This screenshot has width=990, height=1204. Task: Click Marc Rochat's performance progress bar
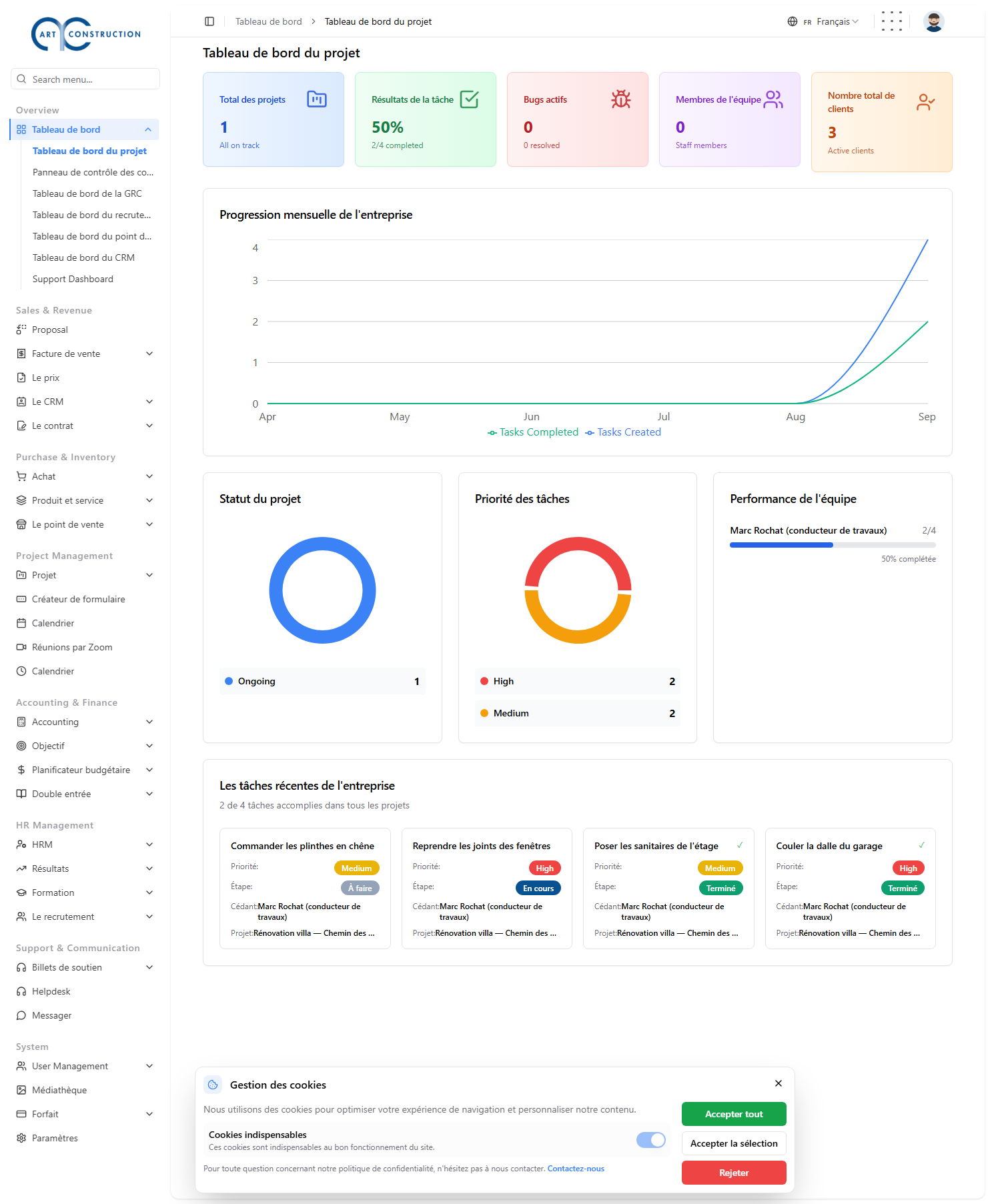[833, 545]
